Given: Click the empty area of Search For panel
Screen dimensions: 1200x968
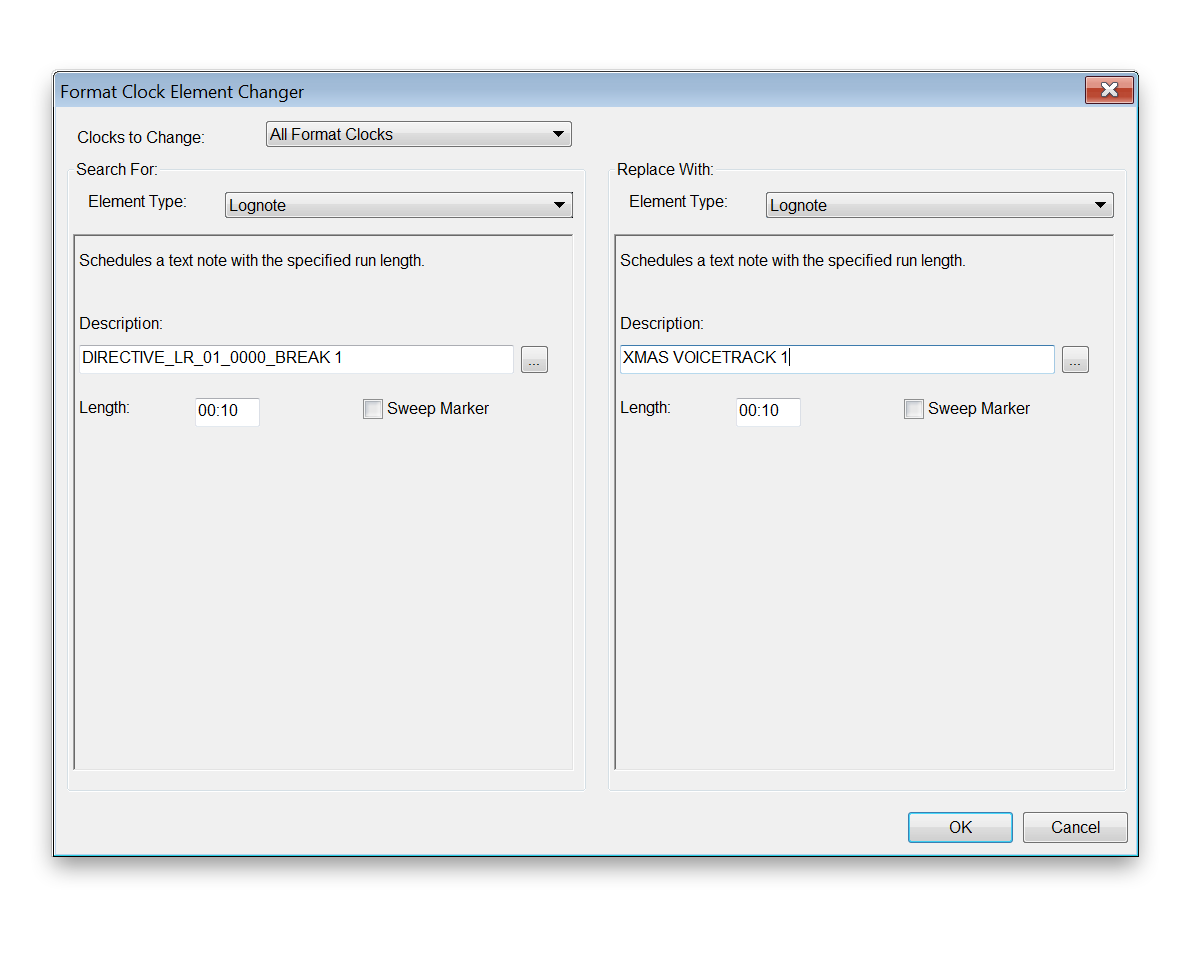Looking at the screenshot, I should click(323, 600).
